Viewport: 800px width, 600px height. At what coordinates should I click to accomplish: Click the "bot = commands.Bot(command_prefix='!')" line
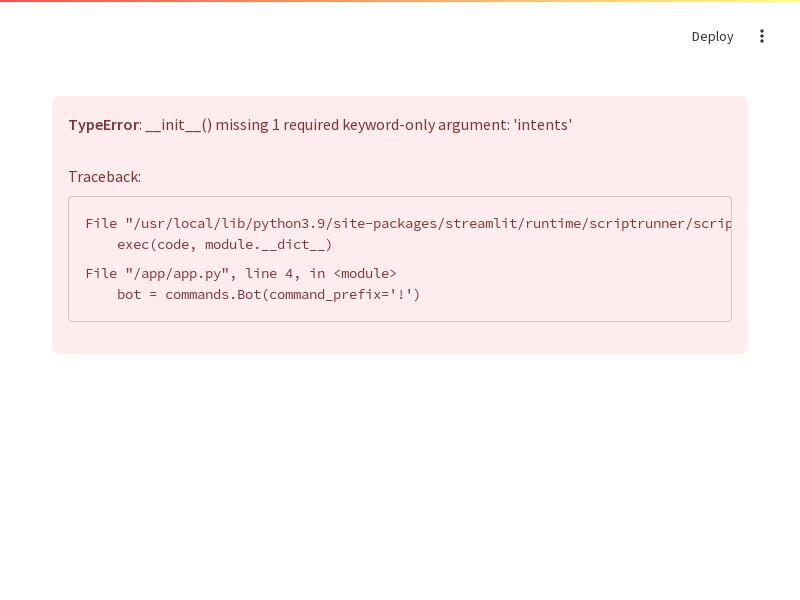coord(268,294)
